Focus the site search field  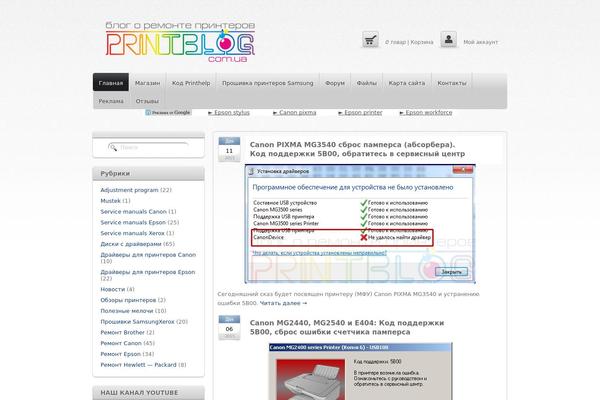(148, 147)
